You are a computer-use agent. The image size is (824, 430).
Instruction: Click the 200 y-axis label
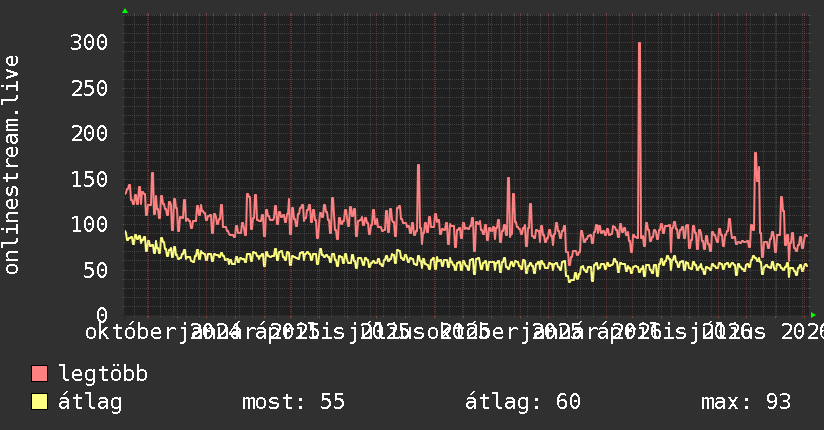89,134
